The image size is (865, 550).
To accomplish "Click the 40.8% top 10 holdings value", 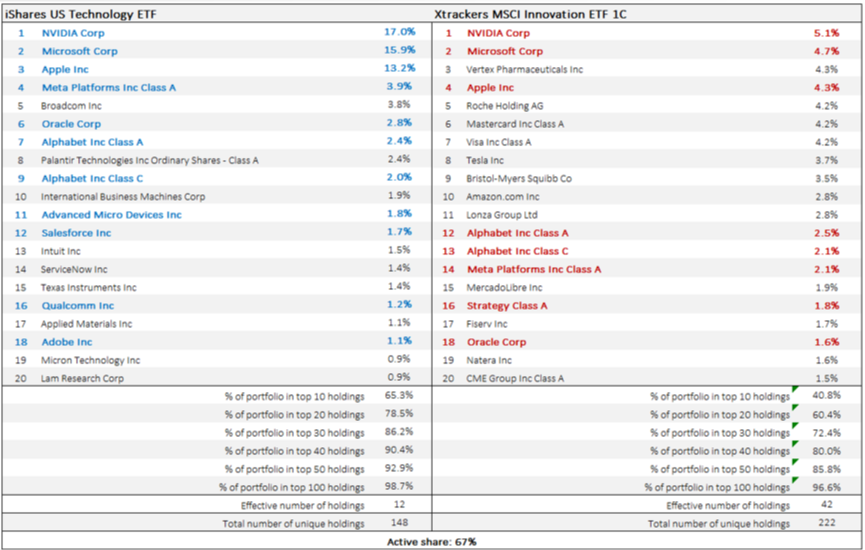I will point(826,396).
